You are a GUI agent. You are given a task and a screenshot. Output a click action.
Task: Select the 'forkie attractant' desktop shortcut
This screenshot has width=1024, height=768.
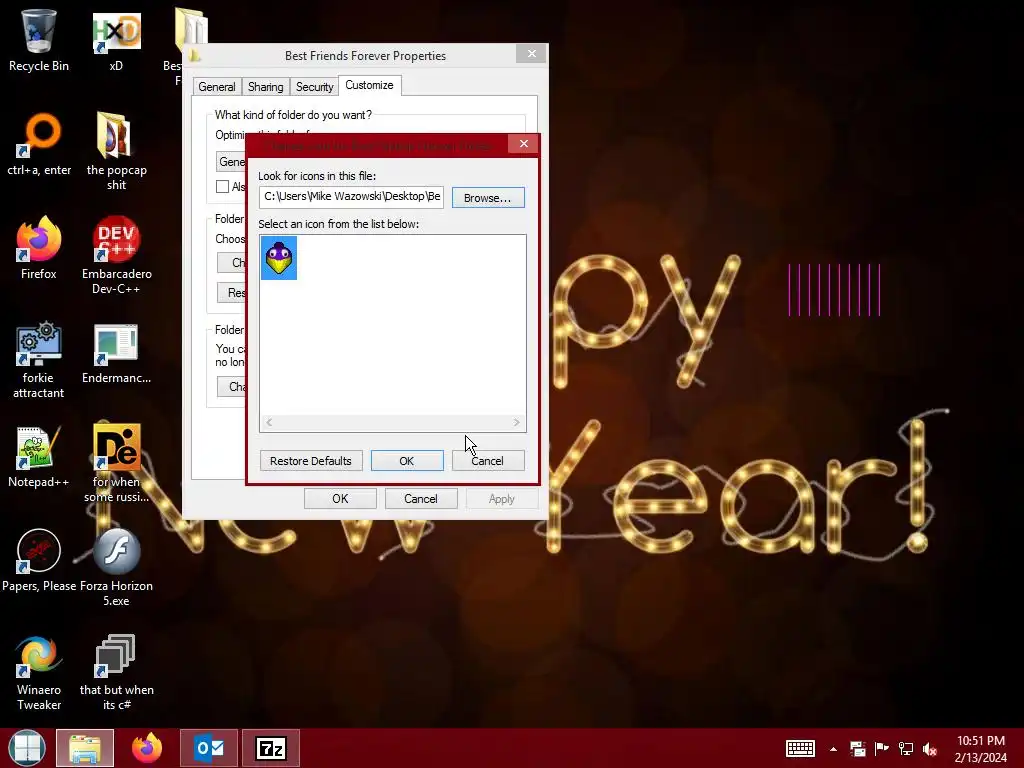click(x=39, y=359)
